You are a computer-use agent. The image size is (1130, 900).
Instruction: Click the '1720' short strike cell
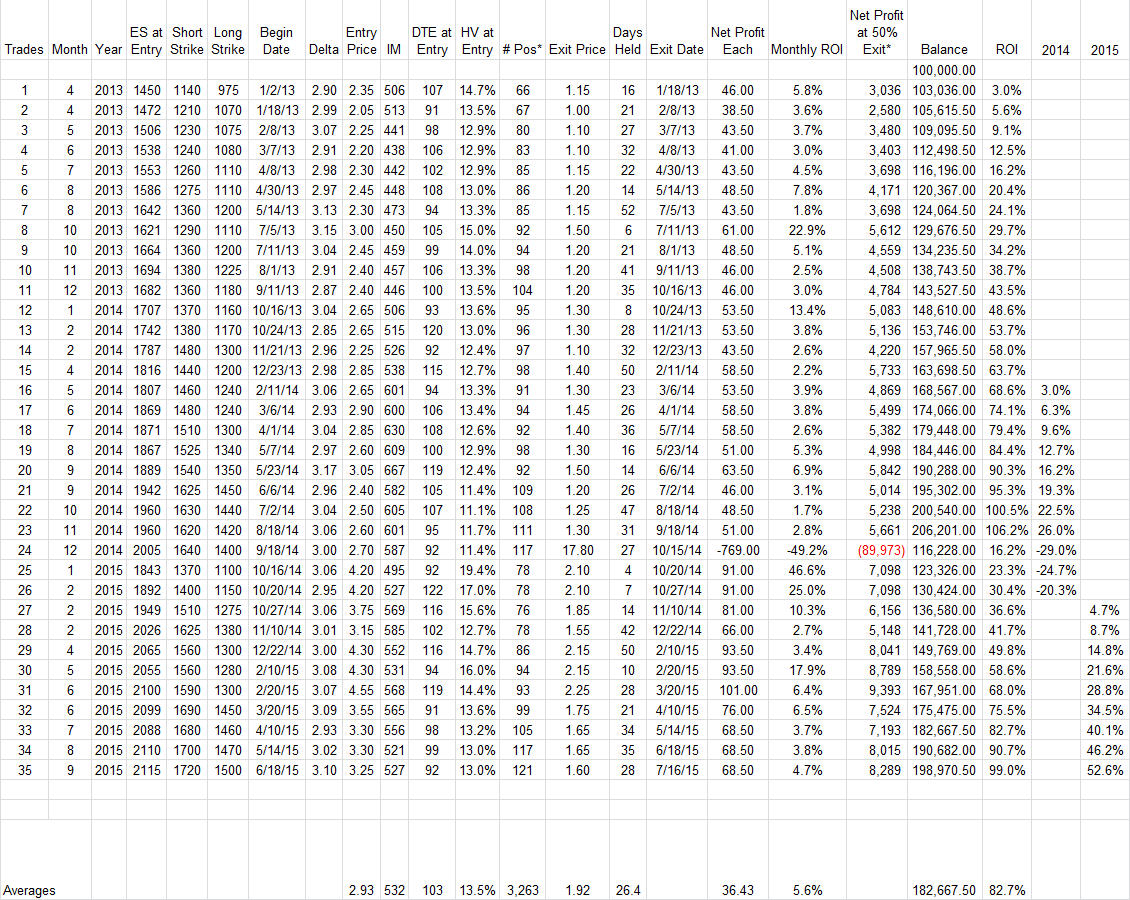pyautogui.click(x=187, y=770)
